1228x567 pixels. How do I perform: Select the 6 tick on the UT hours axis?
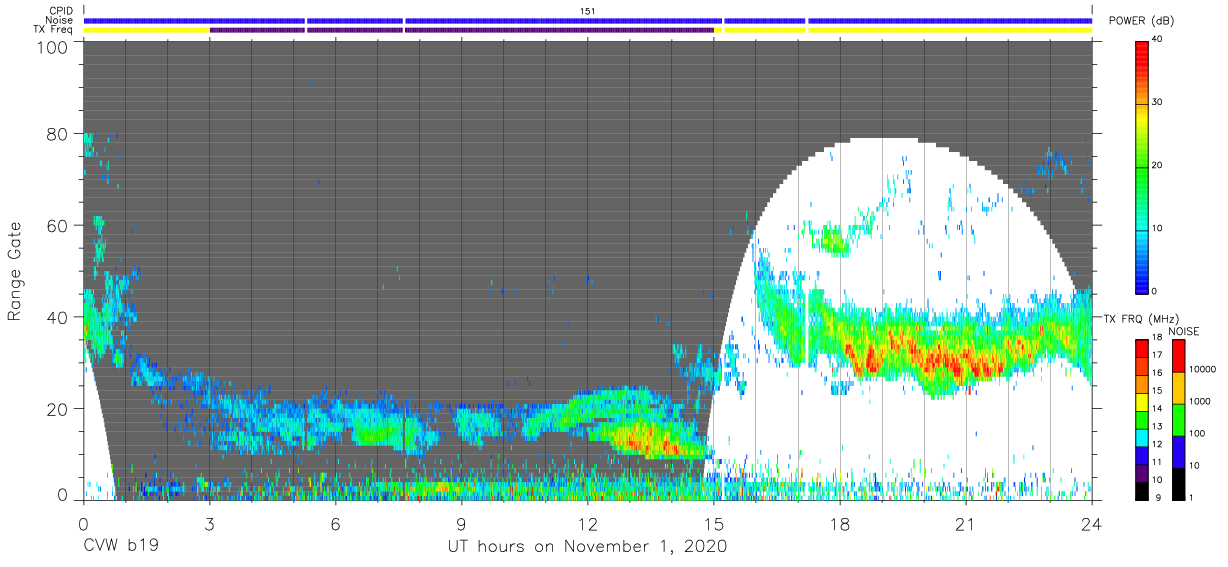point(335,523)
